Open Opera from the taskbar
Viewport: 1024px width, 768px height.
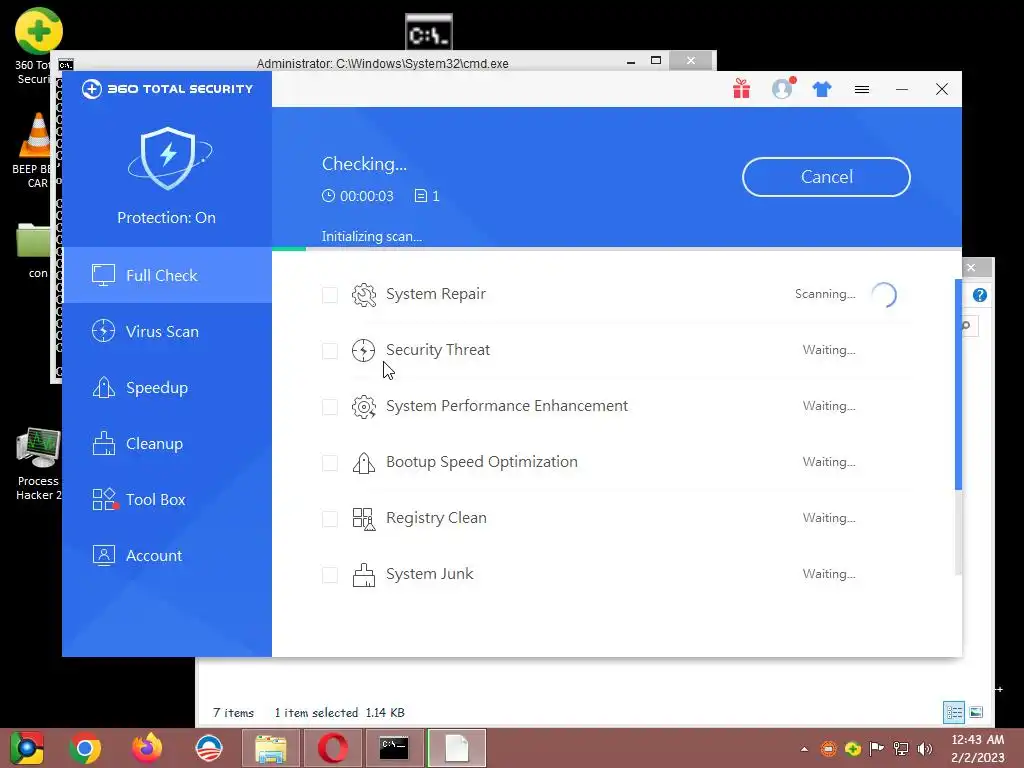point(332,748)
